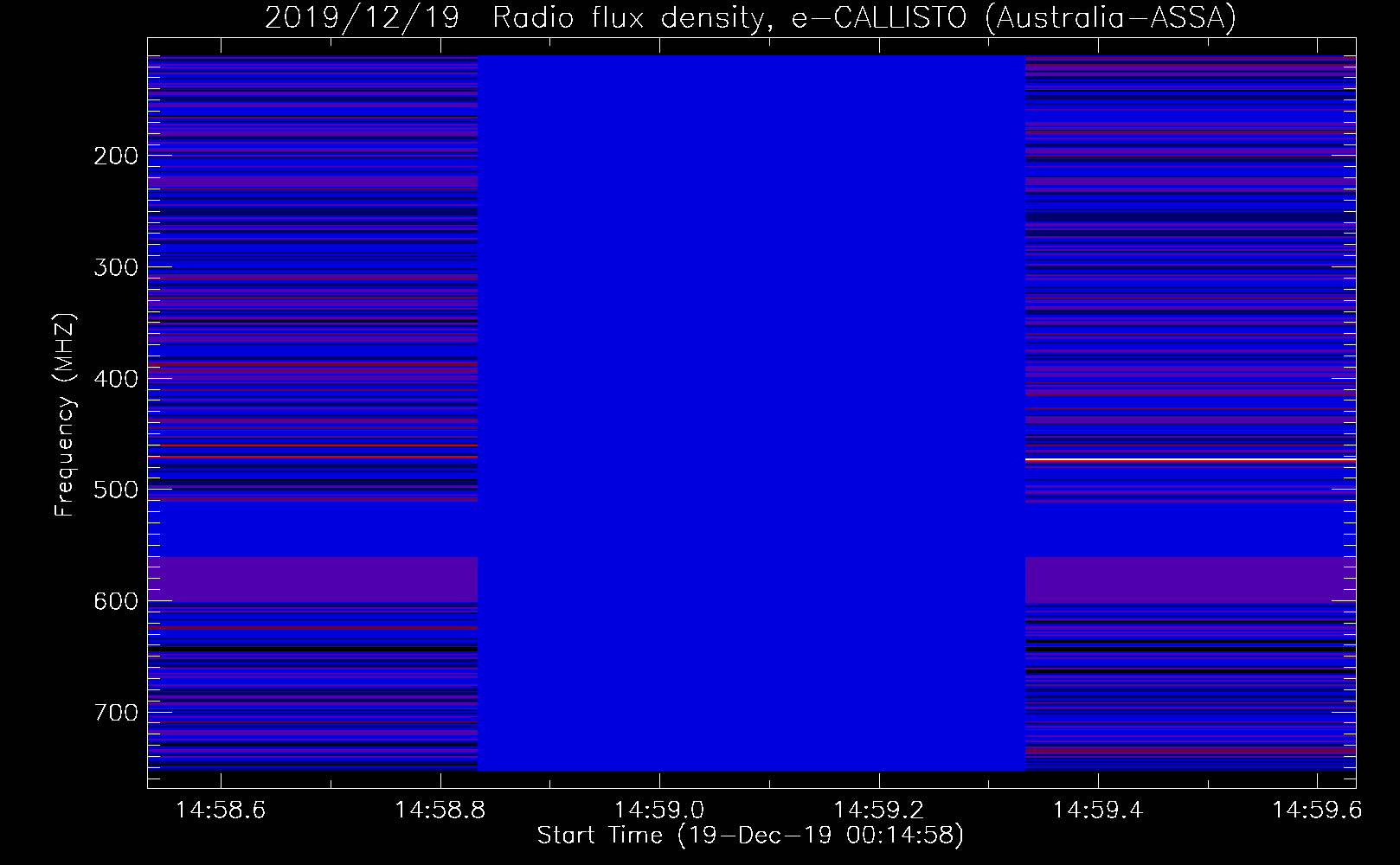Click the 14:59.6 time tick label

[1317, 810]
